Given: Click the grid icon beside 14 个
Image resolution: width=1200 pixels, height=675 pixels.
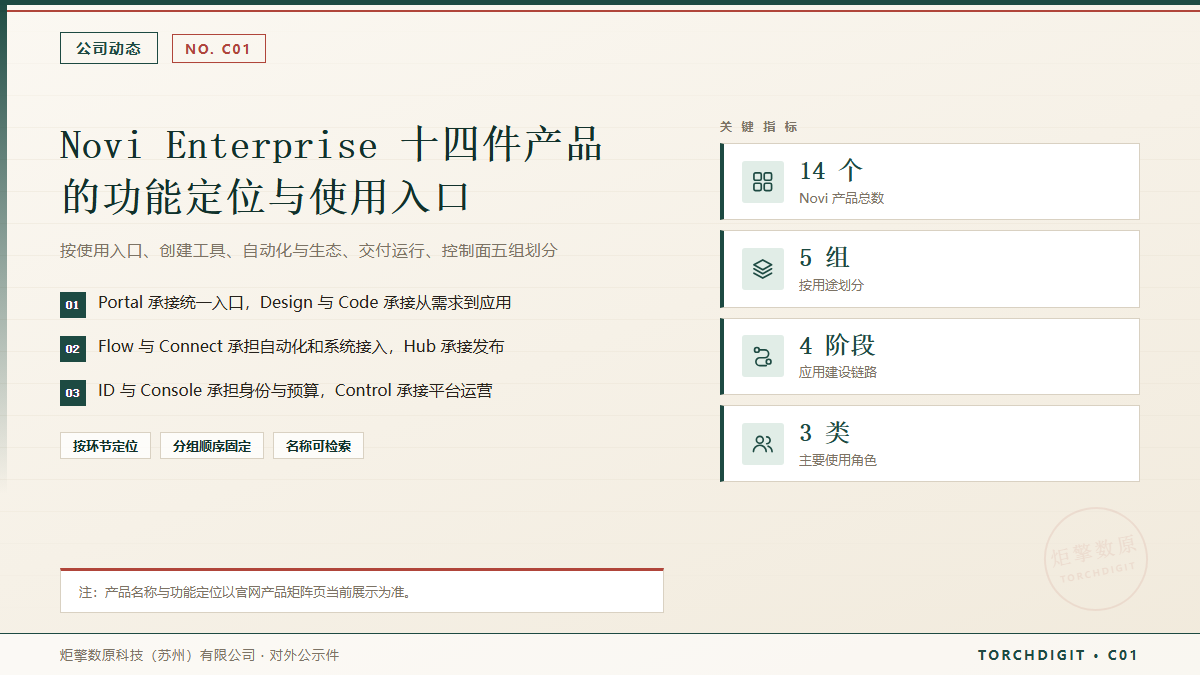Looking at the screenshot, I should (763, 182).
